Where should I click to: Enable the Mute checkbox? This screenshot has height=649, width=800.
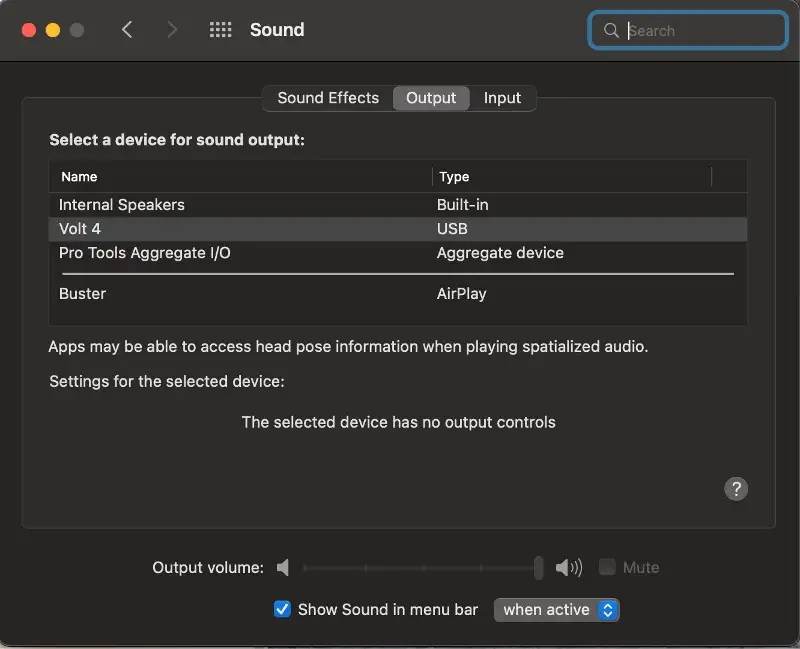[x=607, y=567]
